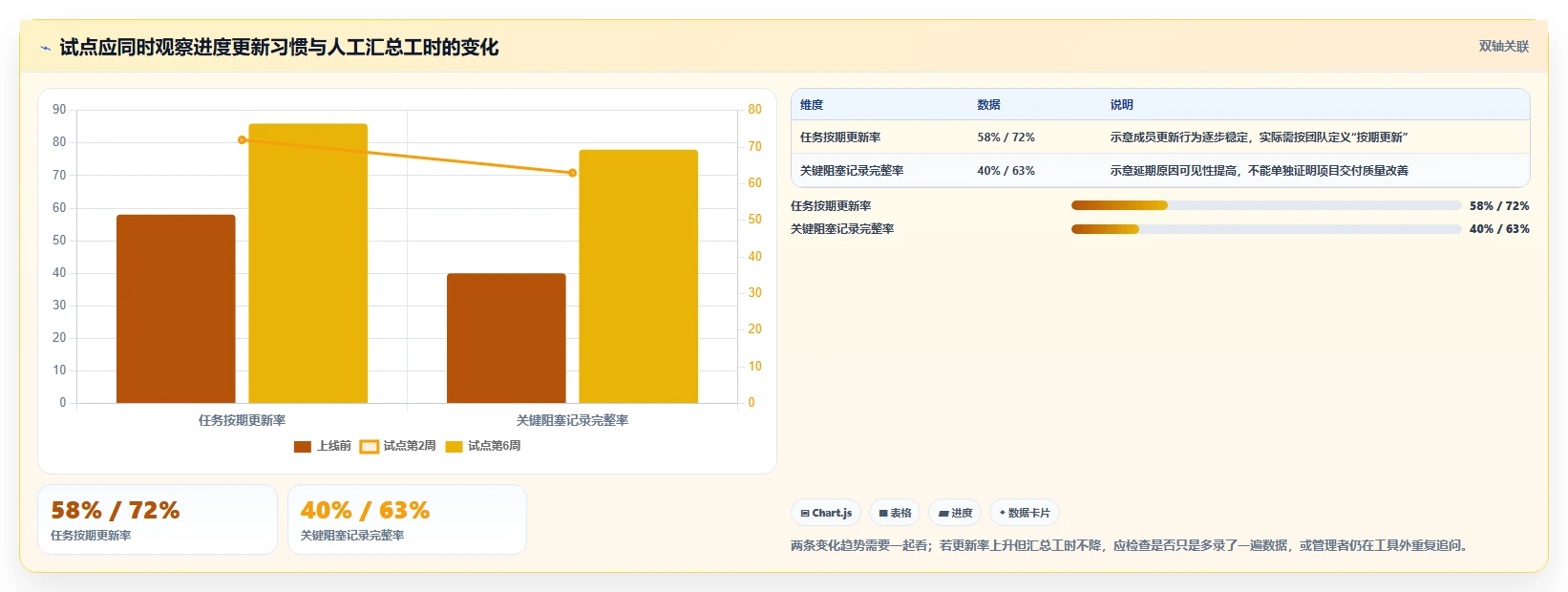Screen dimensions: 1568x592
Task: Click the 任务按期更新率 progress bar
Action: (x=1266, y=205)
